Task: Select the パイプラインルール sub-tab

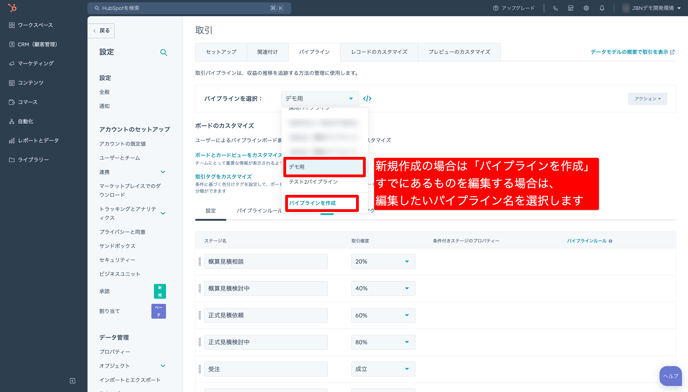Action: click(259, 211)
